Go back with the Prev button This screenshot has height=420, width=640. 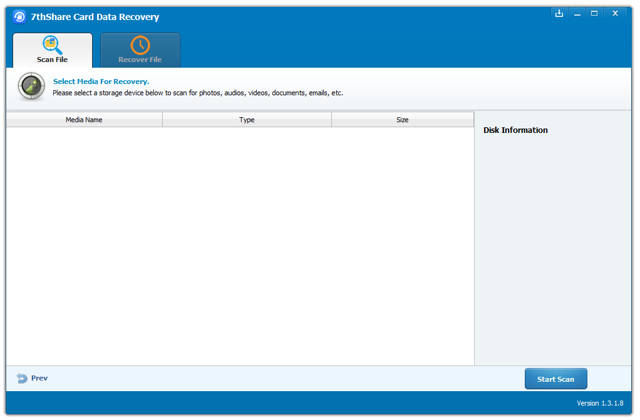[32, 378]
